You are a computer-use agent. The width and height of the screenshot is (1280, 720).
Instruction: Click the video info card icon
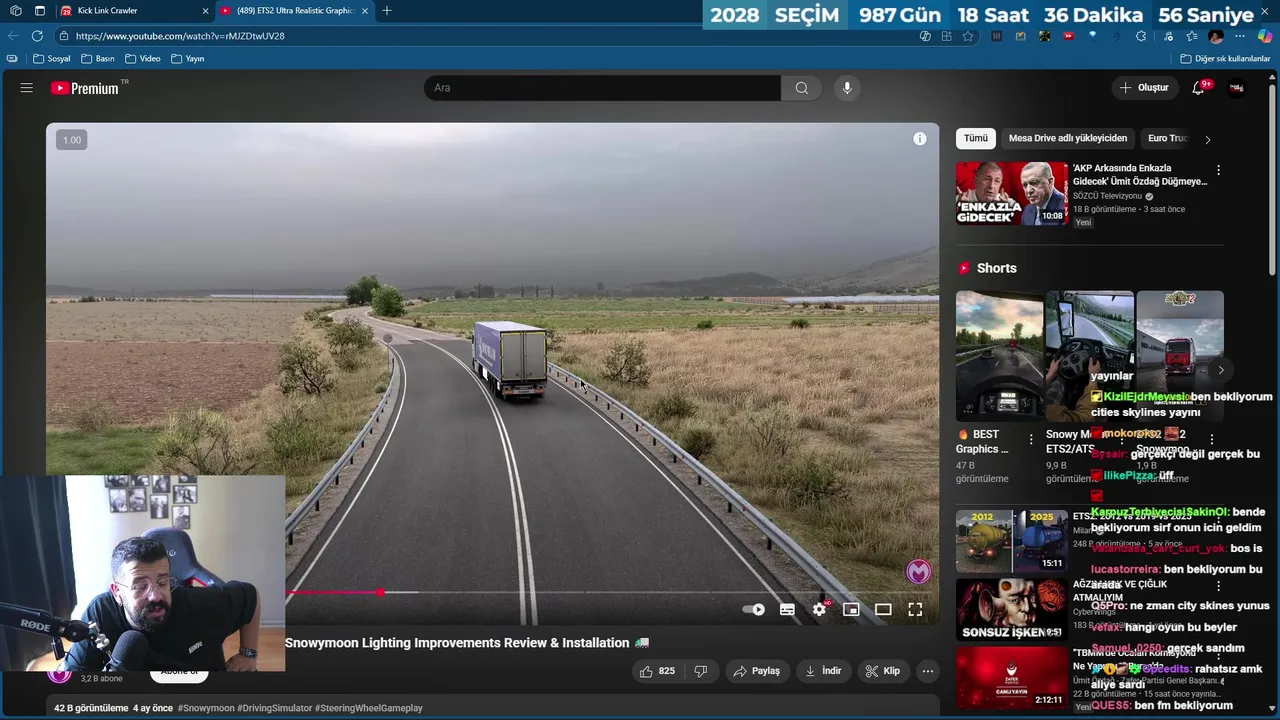pyautogui.click(x=919, y=139)
